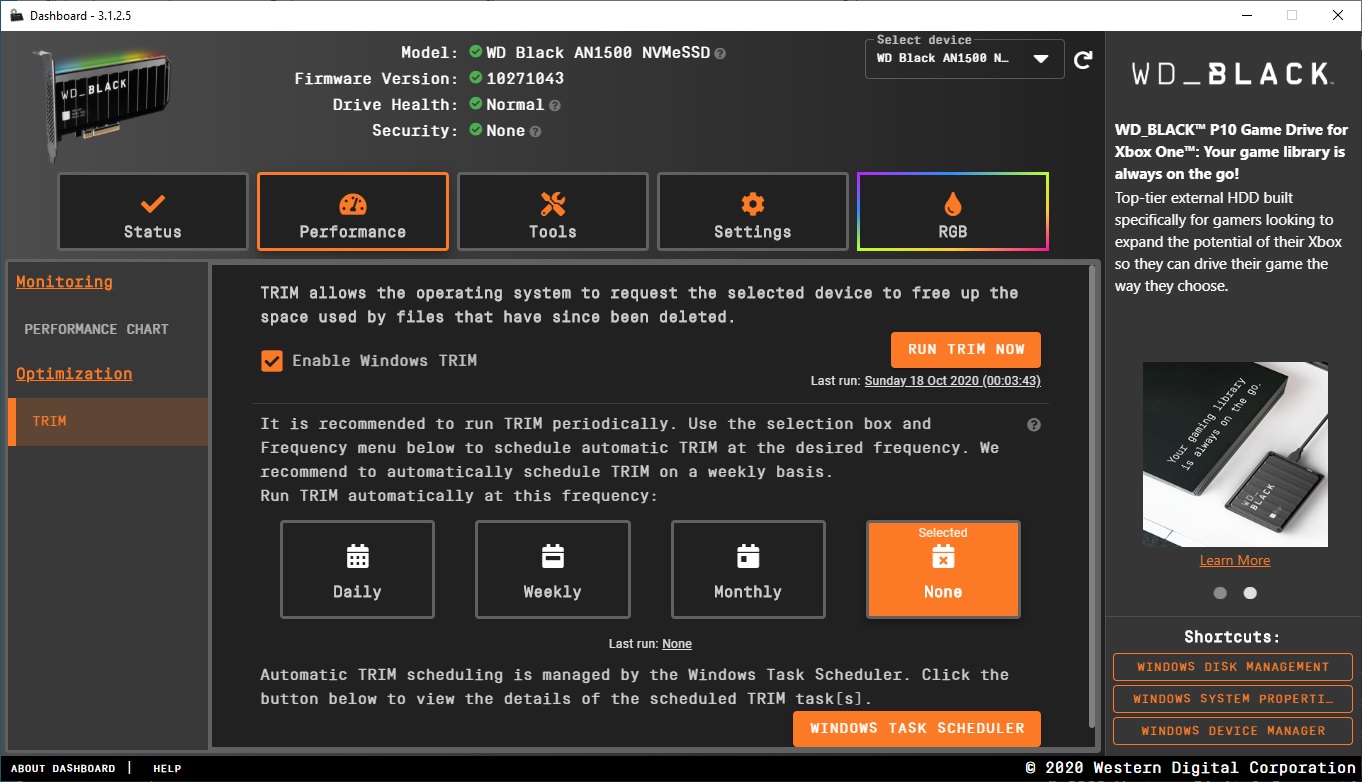Click the scheduled last run None link
1362x782 pixels.
[x=677, y=644]
